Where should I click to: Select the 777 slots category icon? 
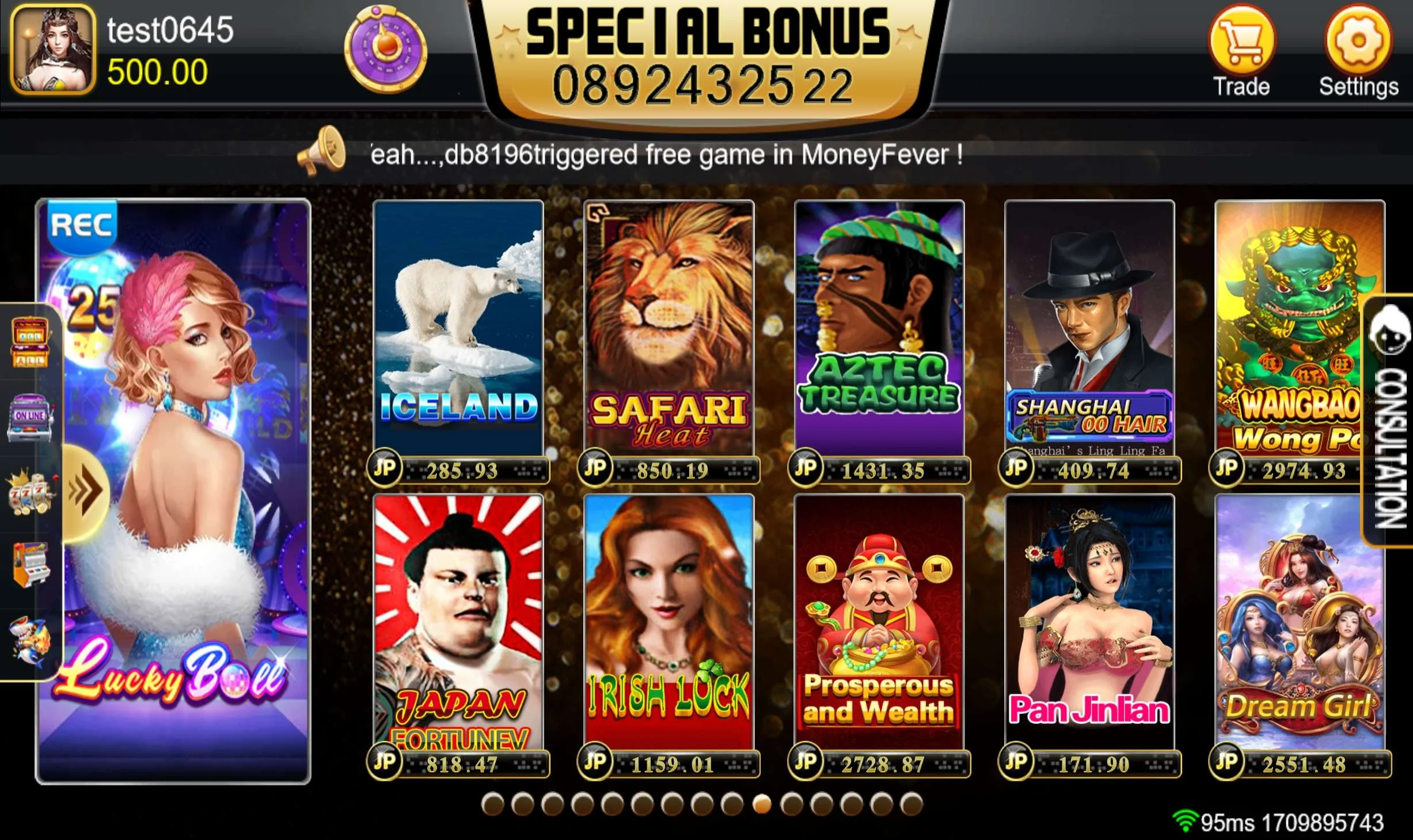31,493
